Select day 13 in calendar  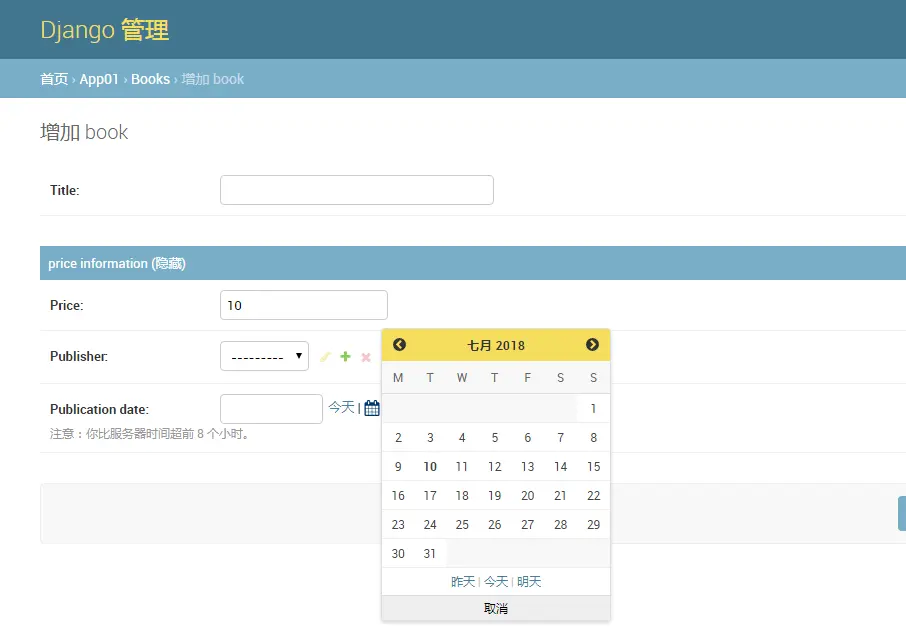pyautogui.click(x=528, y=466)
